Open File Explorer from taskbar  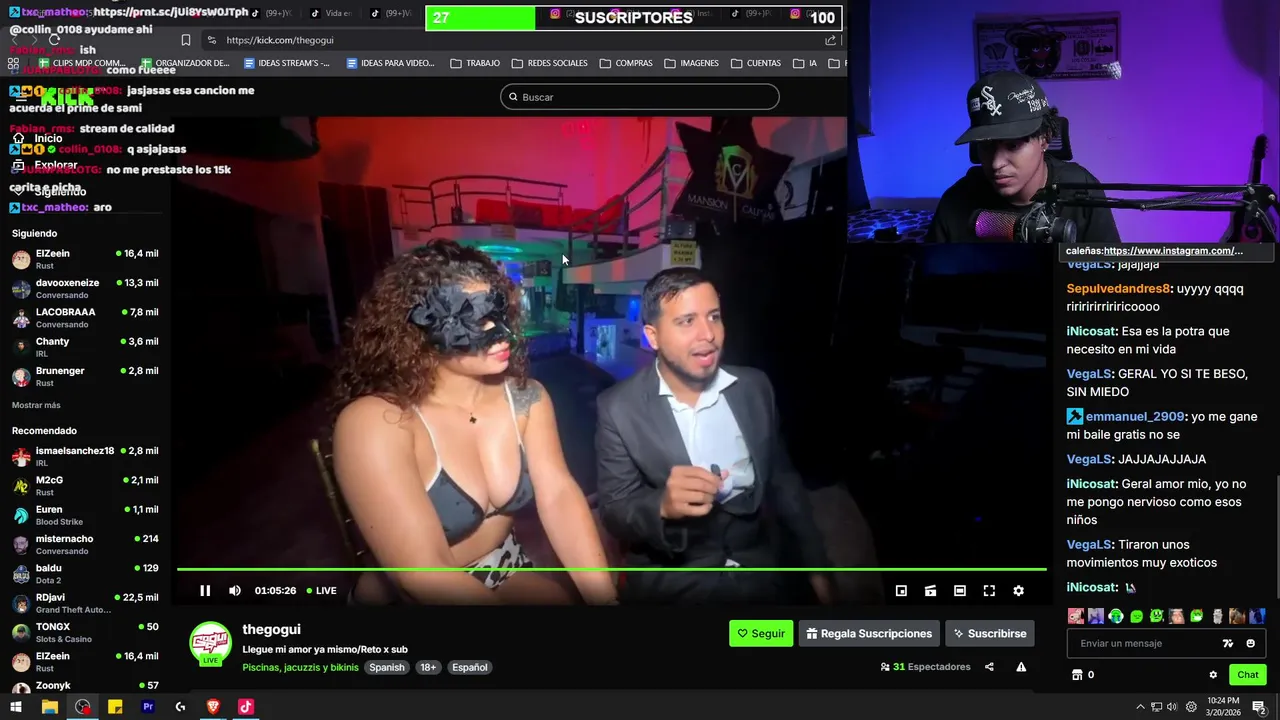49,707
